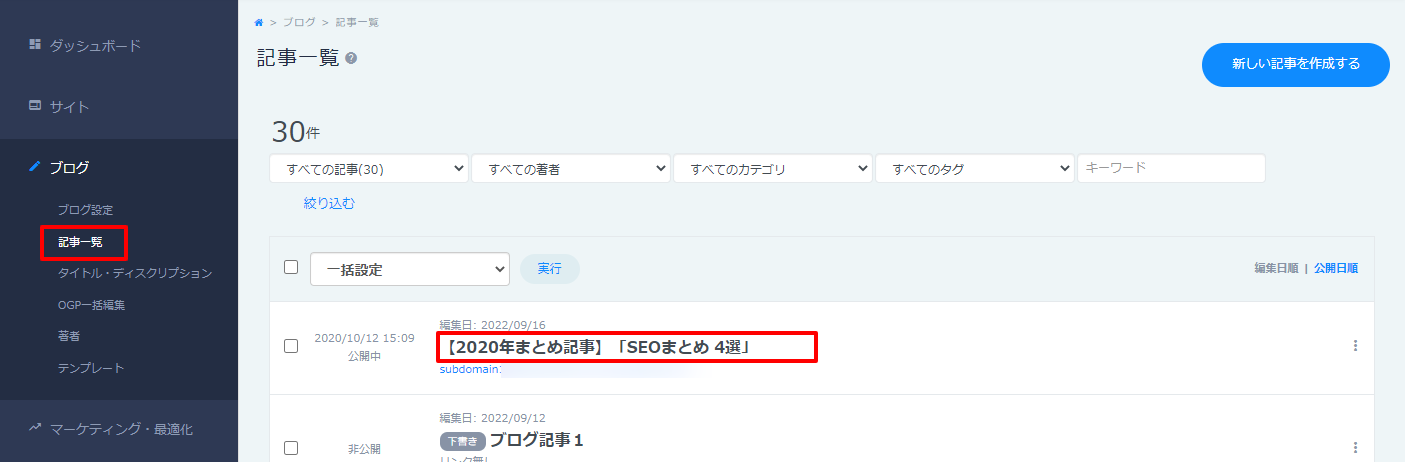Open OGP一括編集 submenu item
Image resolution: width=1405 pixels, height=462 pixels.
91,304
